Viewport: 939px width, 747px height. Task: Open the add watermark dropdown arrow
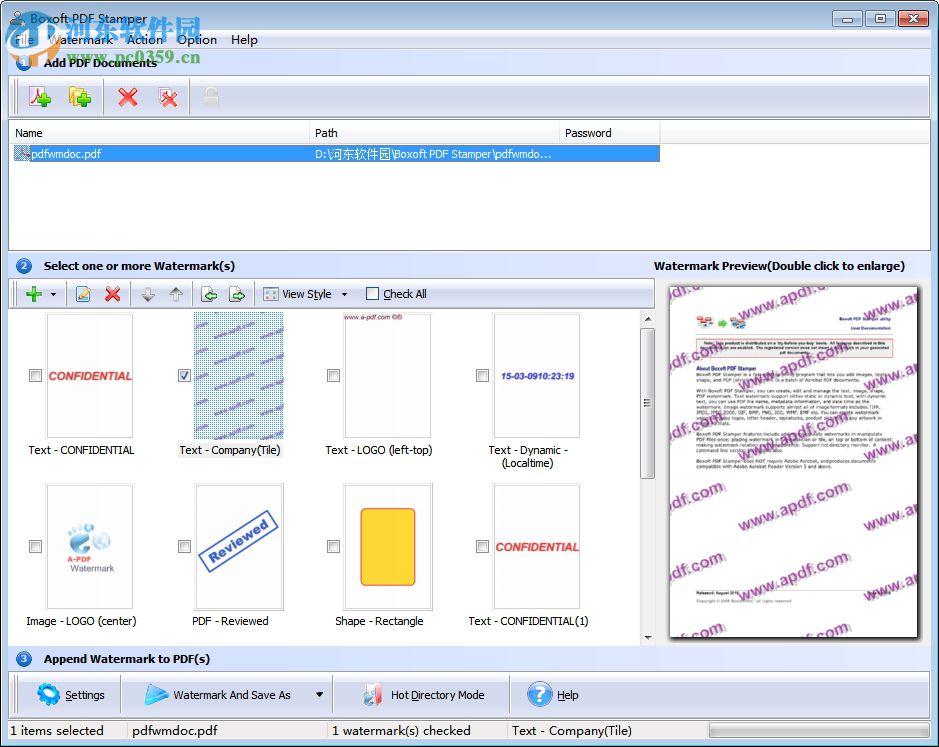53,294
